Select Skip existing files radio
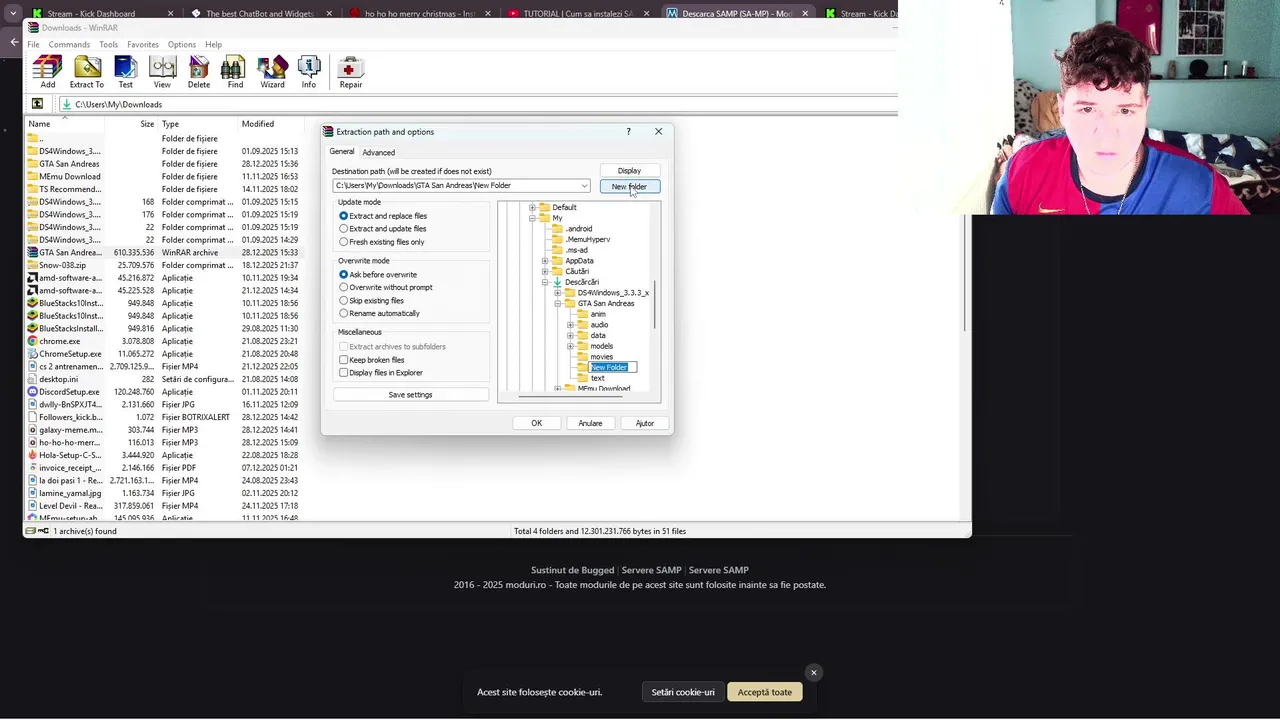Screen dimensions: 1280x720 pos(344,301)
